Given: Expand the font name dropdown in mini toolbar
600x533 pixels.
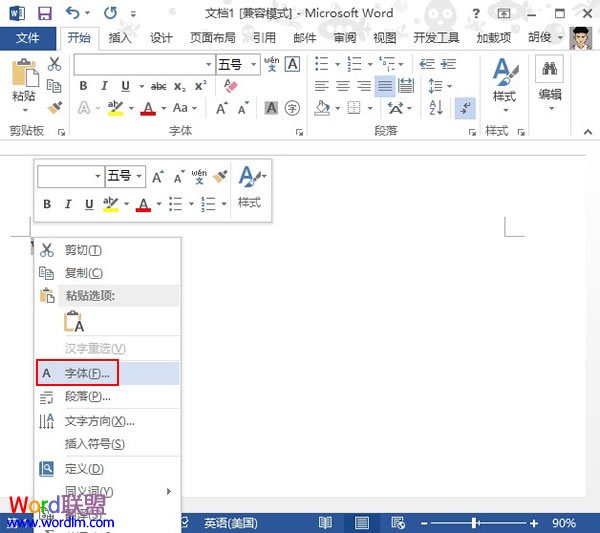Looking at the screenshot, I should pos(98,176).
